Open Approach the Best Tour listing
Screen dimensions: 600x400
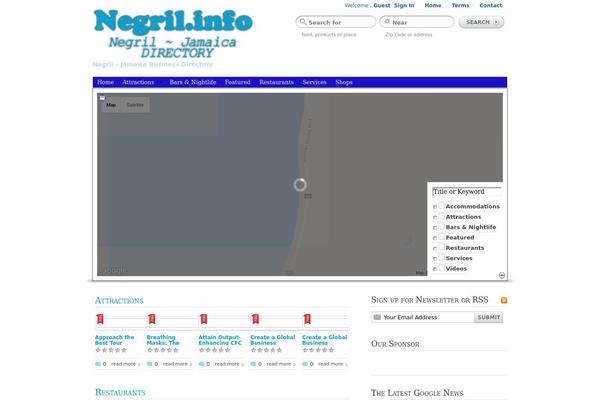coord(114,340)
